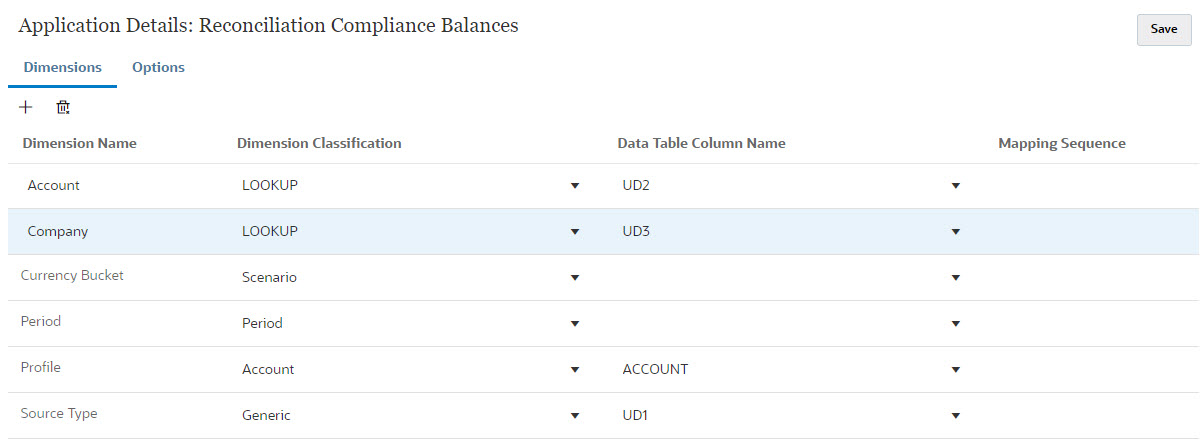The image size is (1202, 445).
Task: Expand Company row LOOKUP classification dropdown
Action: [x=574, y=232]
